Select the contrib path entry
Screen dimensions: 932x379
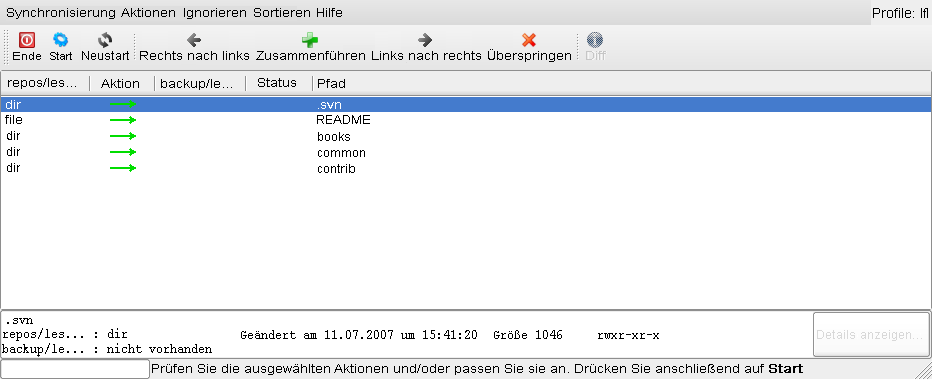coord(336,169)
